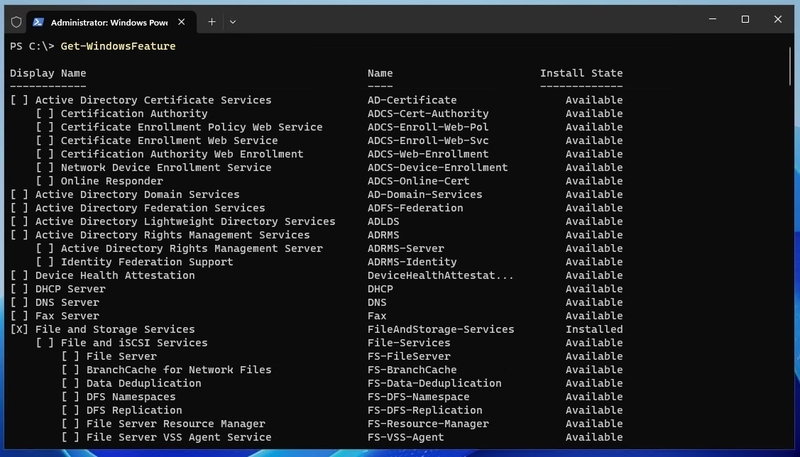Click Certificate Enrollment Policy Web Service text
Screen dimensions: 800x457
pyautogui.click(x=191, y=127)
